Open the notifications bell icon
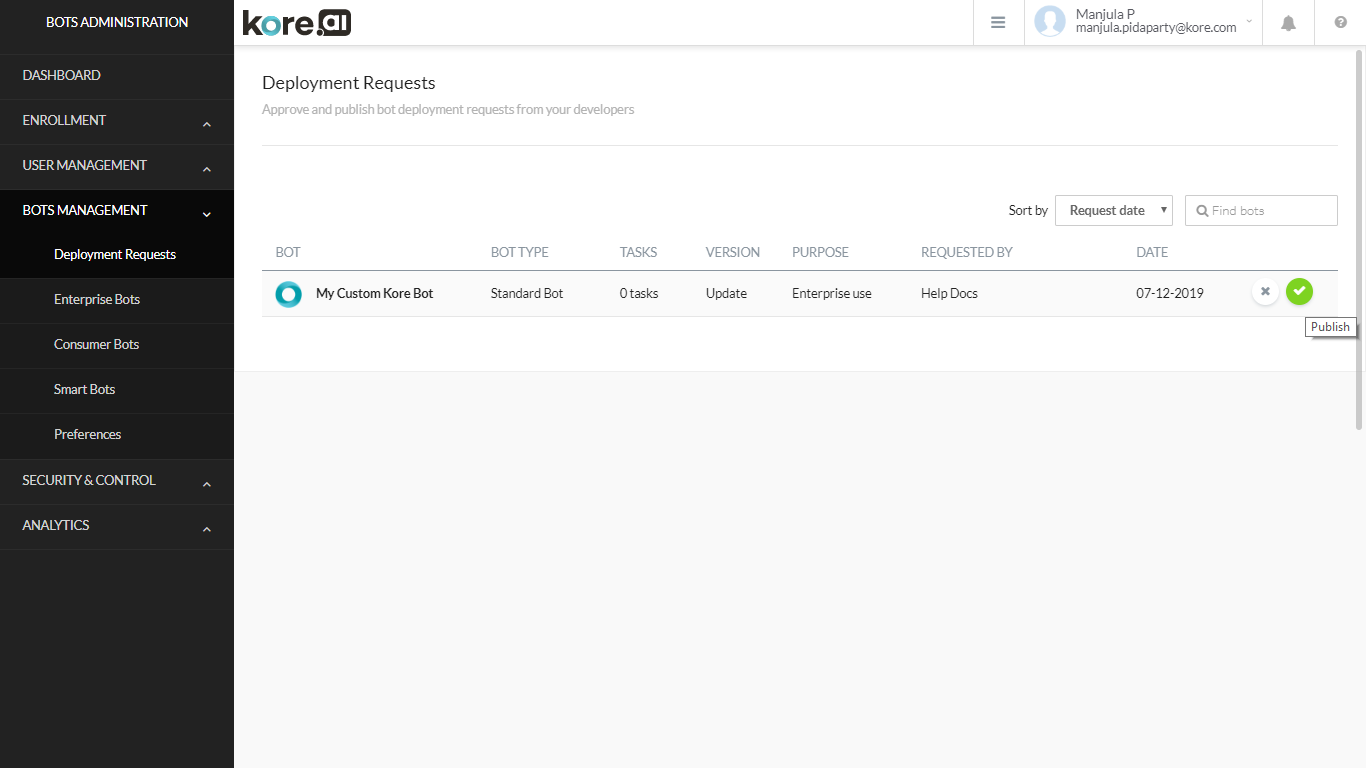 [1288, 23]
